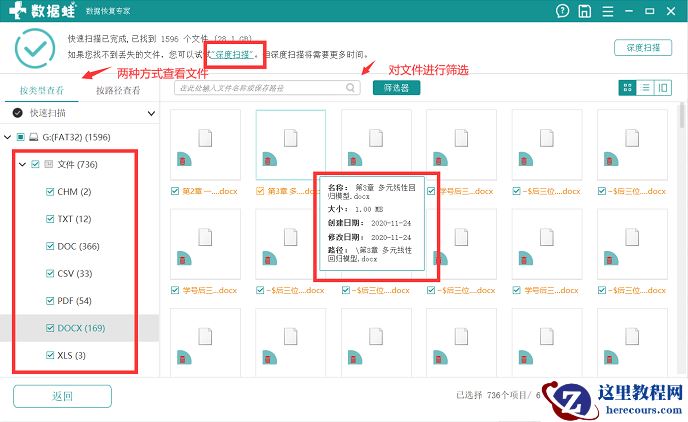
Task: Open the hamburger menu icon
Action: pyautogui.click(x=608, y=11)
